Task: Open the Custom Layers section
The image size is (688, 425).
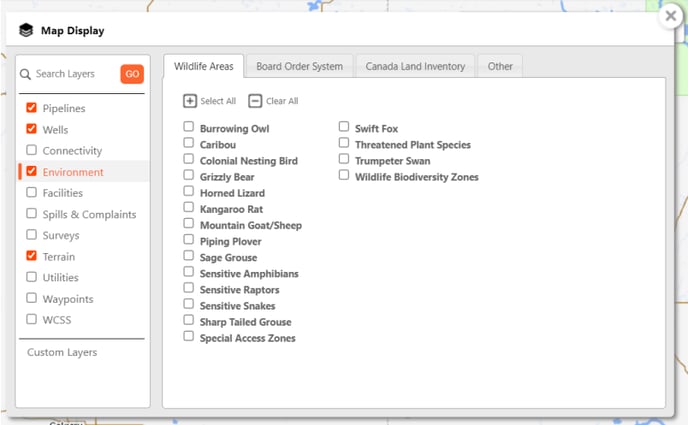Action: 62,353
